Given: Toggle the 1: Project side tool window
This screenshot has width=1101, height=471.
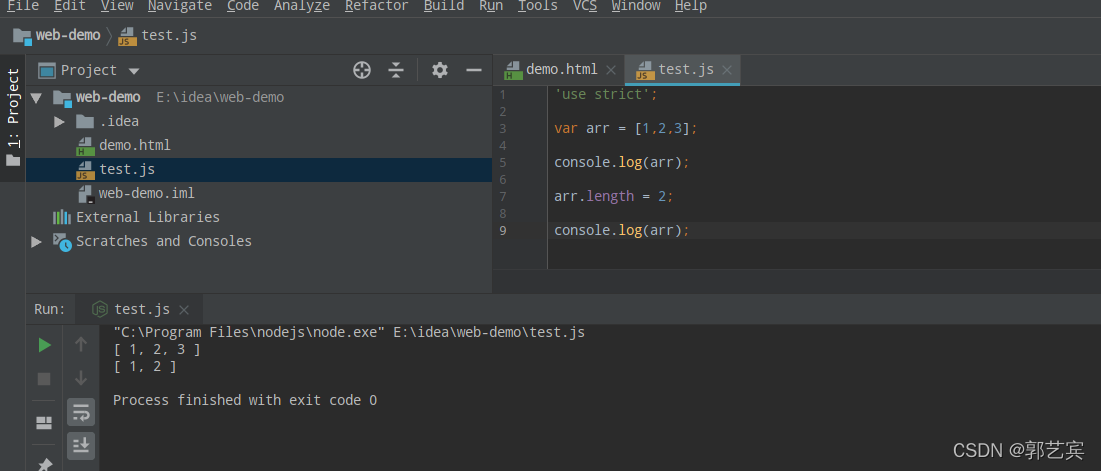Looking at the screenshot, I should point(13,117).
